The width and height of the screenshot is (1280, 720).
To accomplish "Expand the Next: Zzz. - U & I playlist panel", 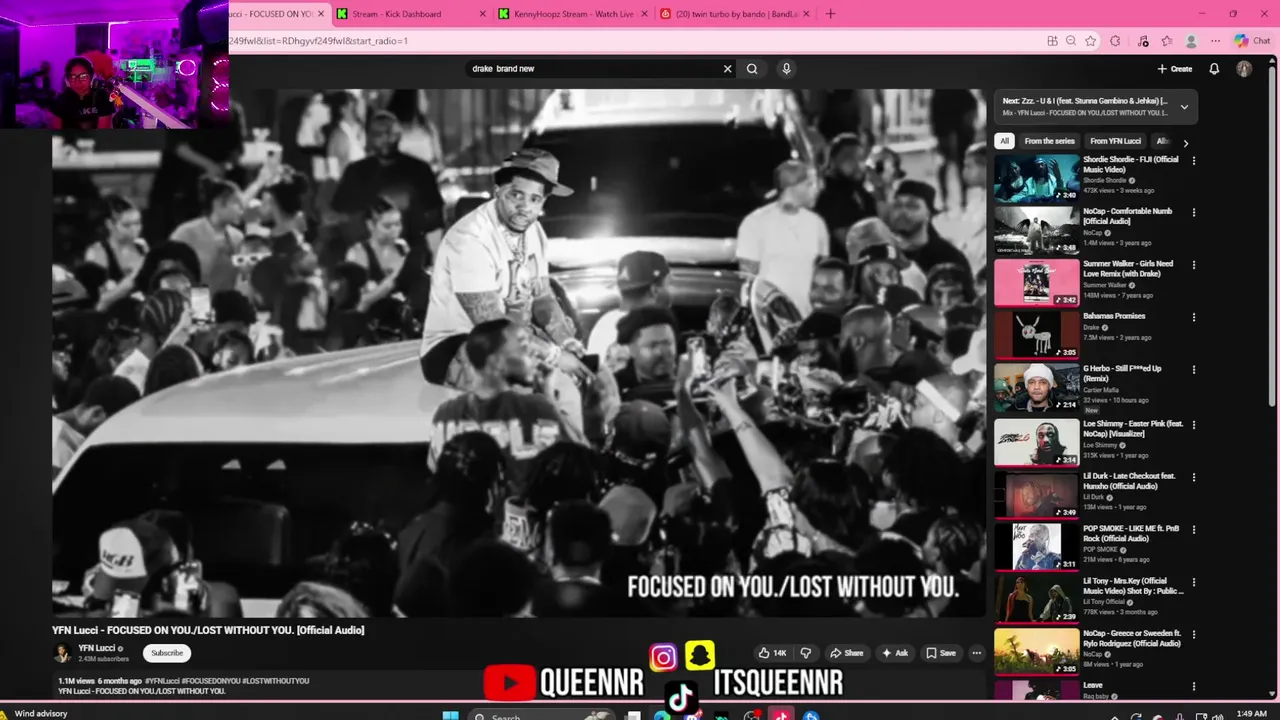I will coord(1184,107).
